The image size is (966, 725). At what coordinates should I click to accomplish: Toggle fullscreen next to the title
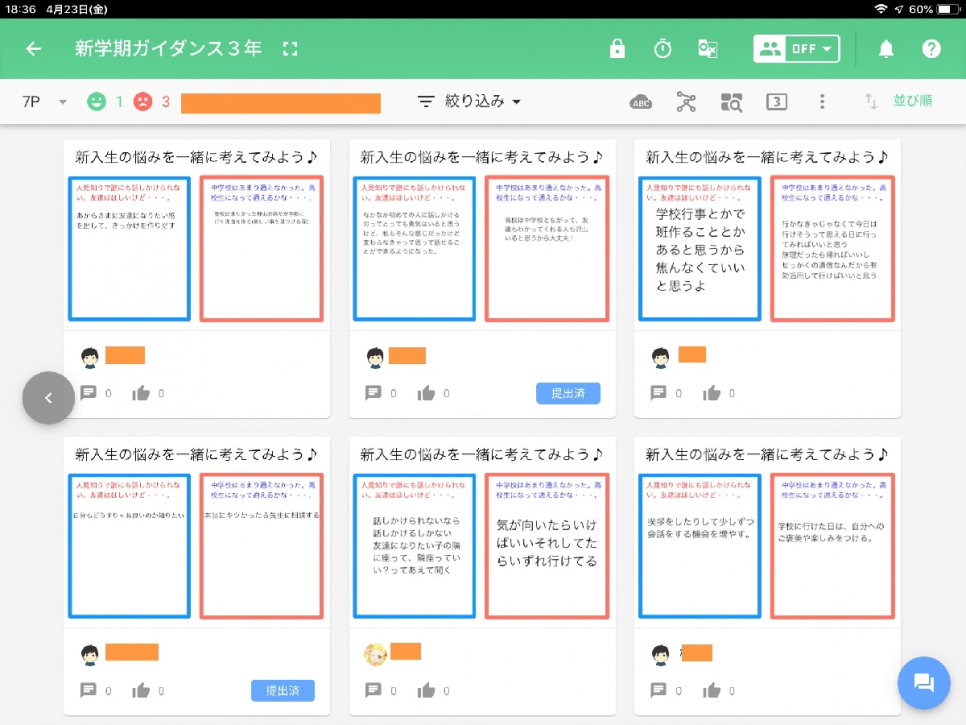point(290,49)
